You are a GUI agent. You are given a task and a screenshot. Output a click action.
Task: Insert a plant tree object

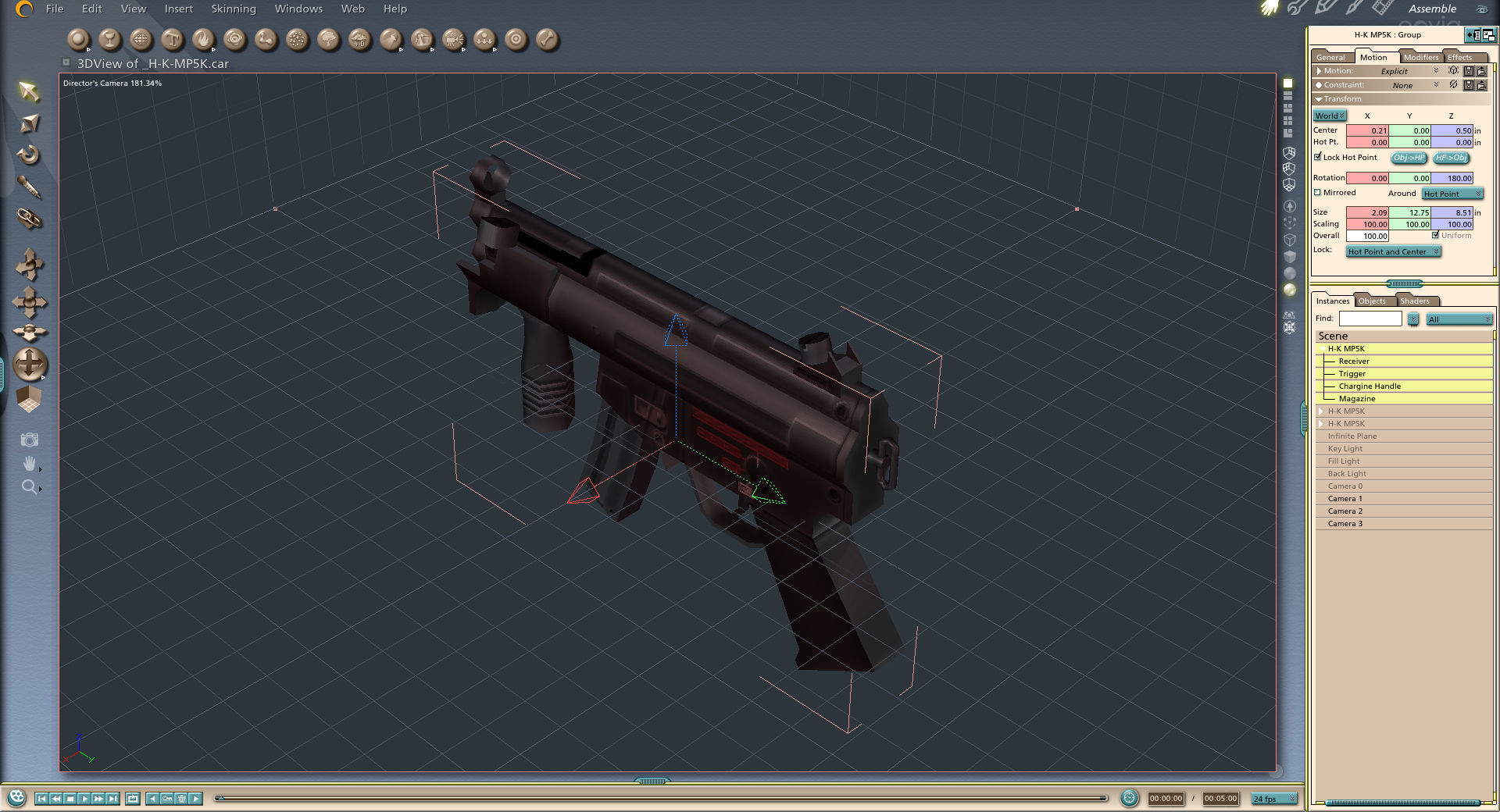328,39
